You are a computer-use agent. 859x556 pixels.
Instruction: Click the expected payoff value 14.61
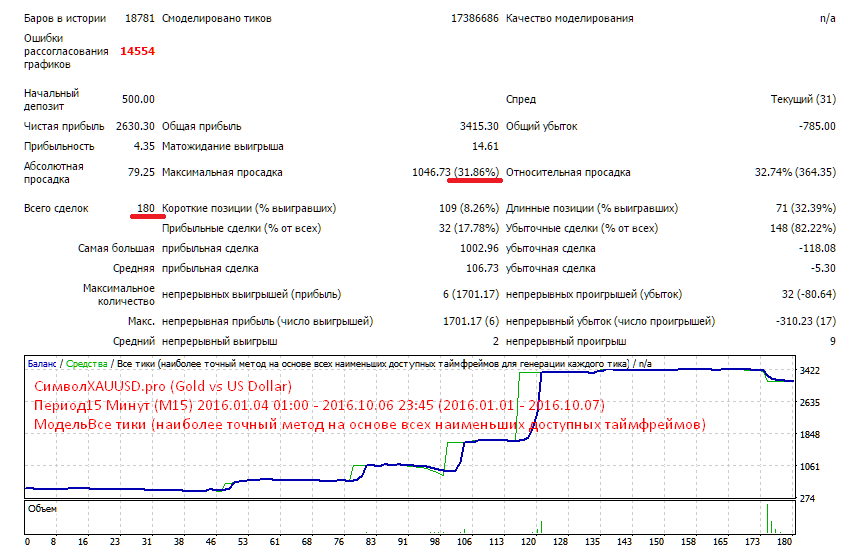click(485, 146)
